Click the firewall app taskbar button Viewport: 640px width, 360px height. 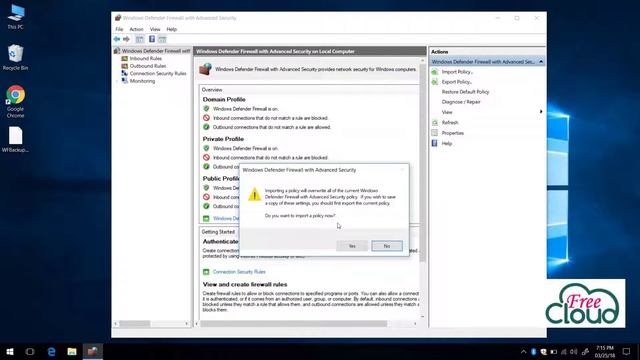[93, 351]
